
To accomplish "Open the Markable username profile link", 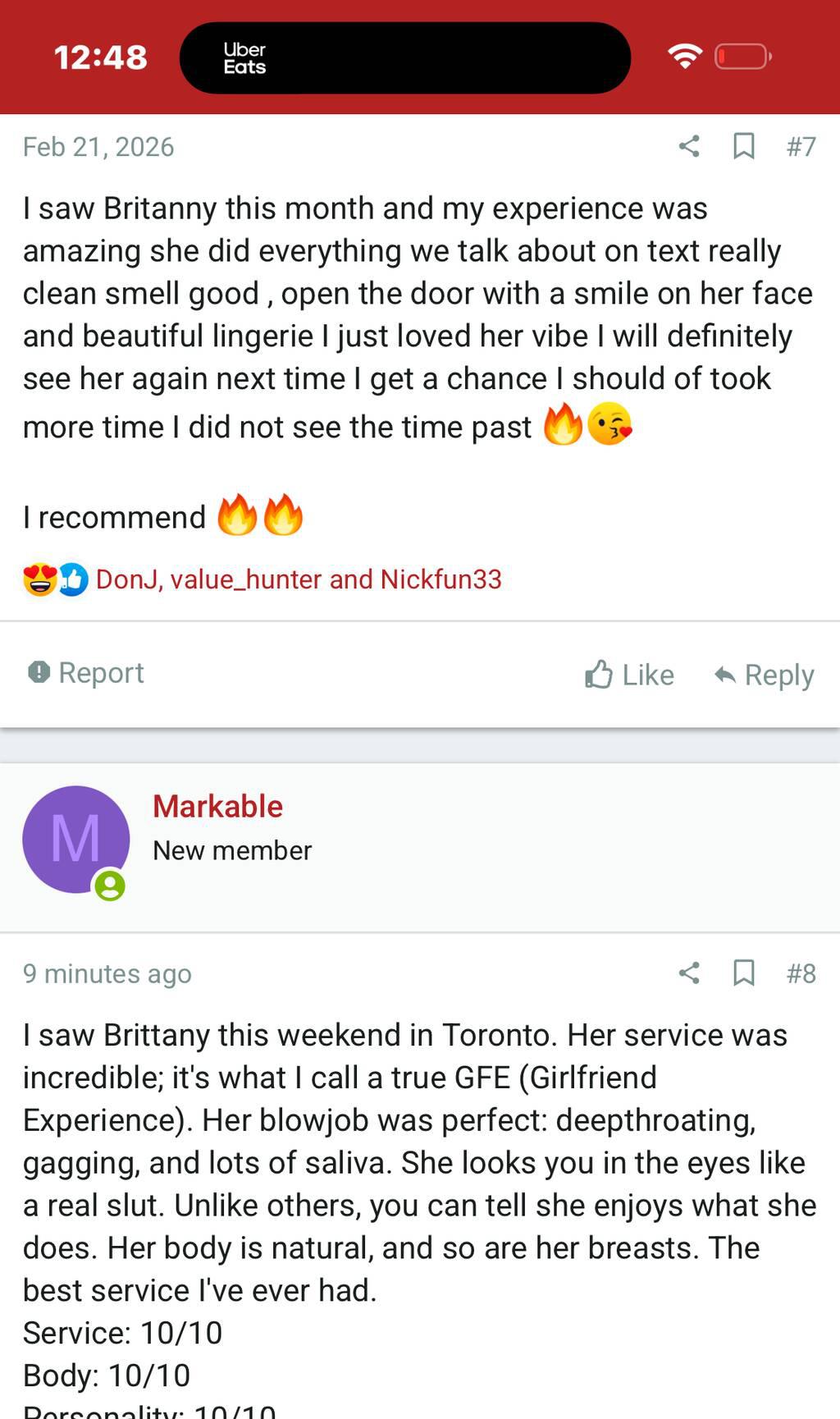I will [217, 807].
